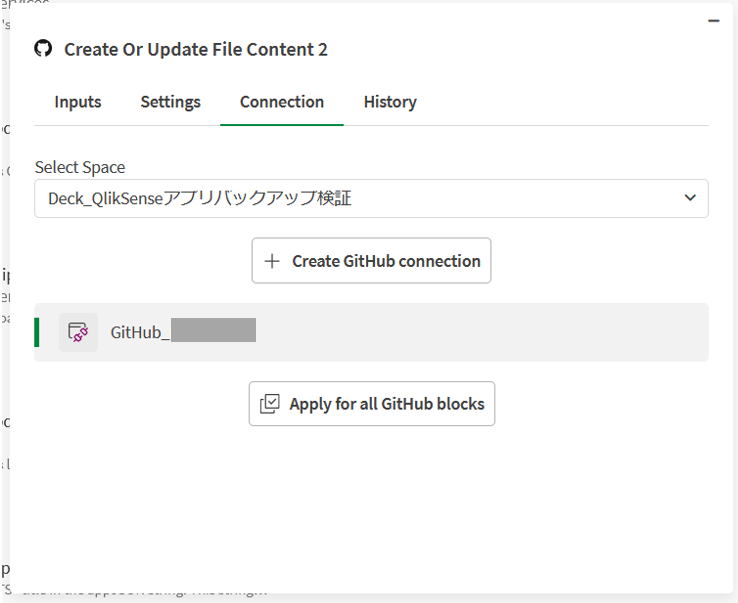Screen dimensions: 738x603
Task: Apply connection for all GitHub blocks
Action: pyautogui.click(x=371, y=403)
